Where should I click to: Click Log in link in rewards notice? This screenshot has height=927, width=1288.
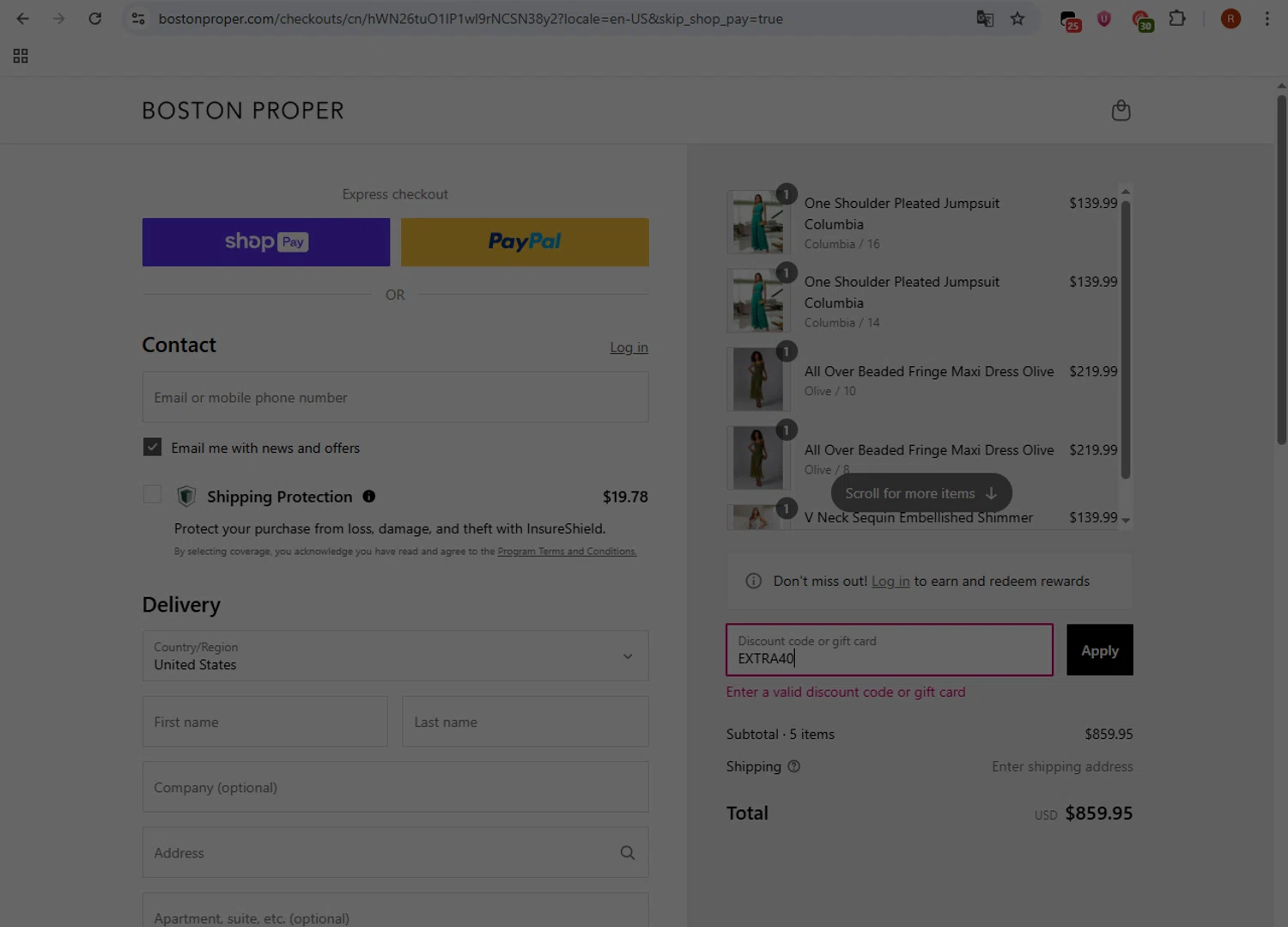point(890,581)
